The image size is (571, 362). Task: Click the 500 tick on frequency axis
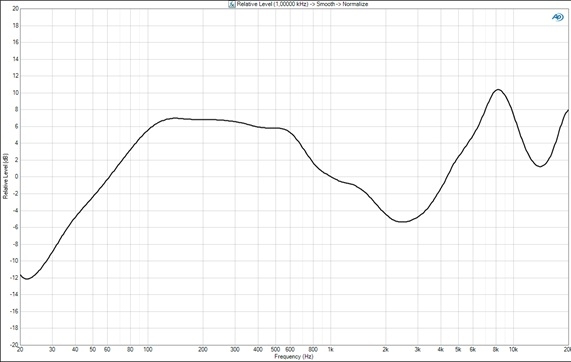(275, 350)
